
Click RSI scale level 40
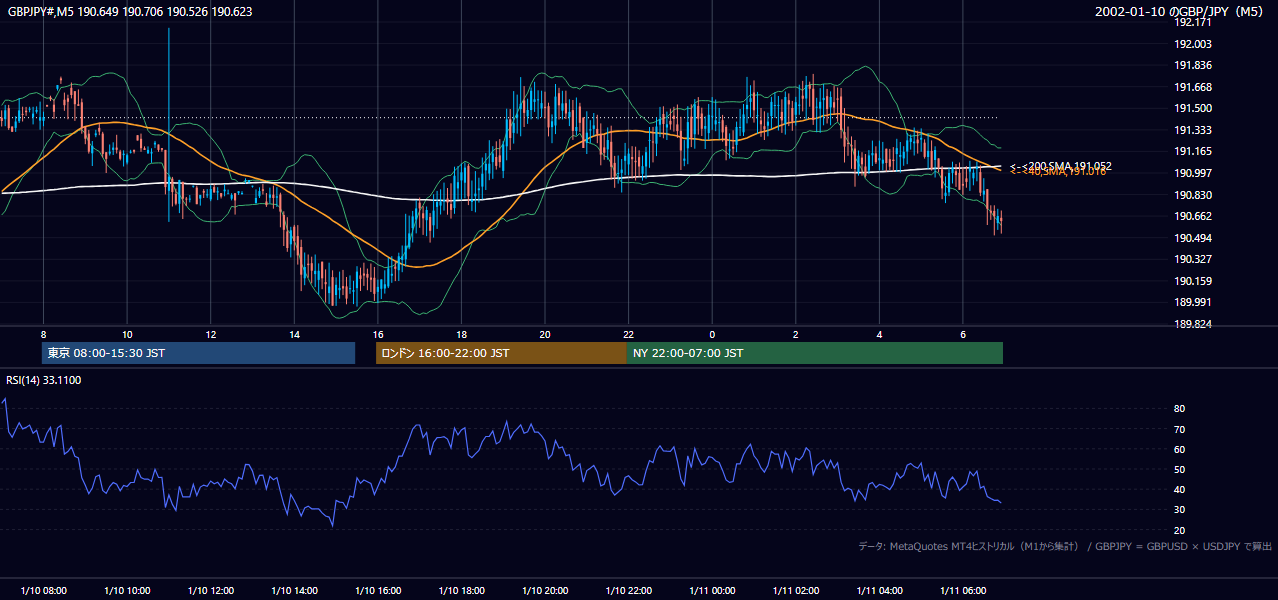click(x=1180, y=489)
